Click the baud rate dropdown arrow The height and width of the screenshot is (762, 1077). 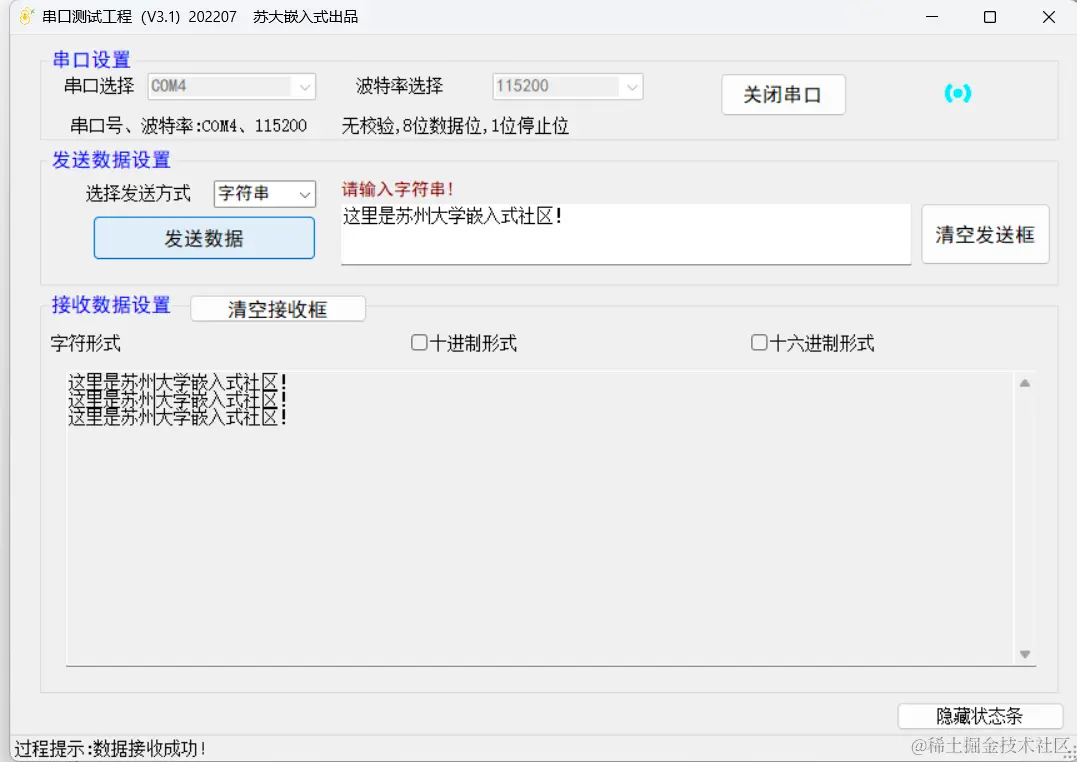click(633, 87)
